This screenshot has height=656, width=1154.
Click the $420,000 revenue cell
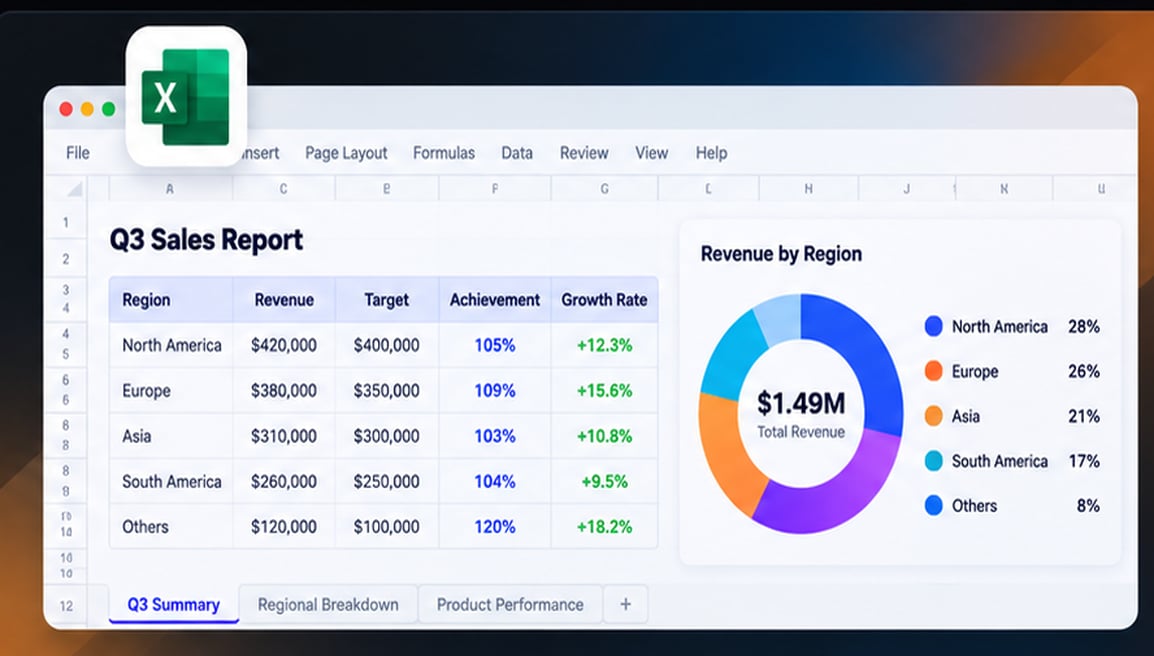[284, 345]
